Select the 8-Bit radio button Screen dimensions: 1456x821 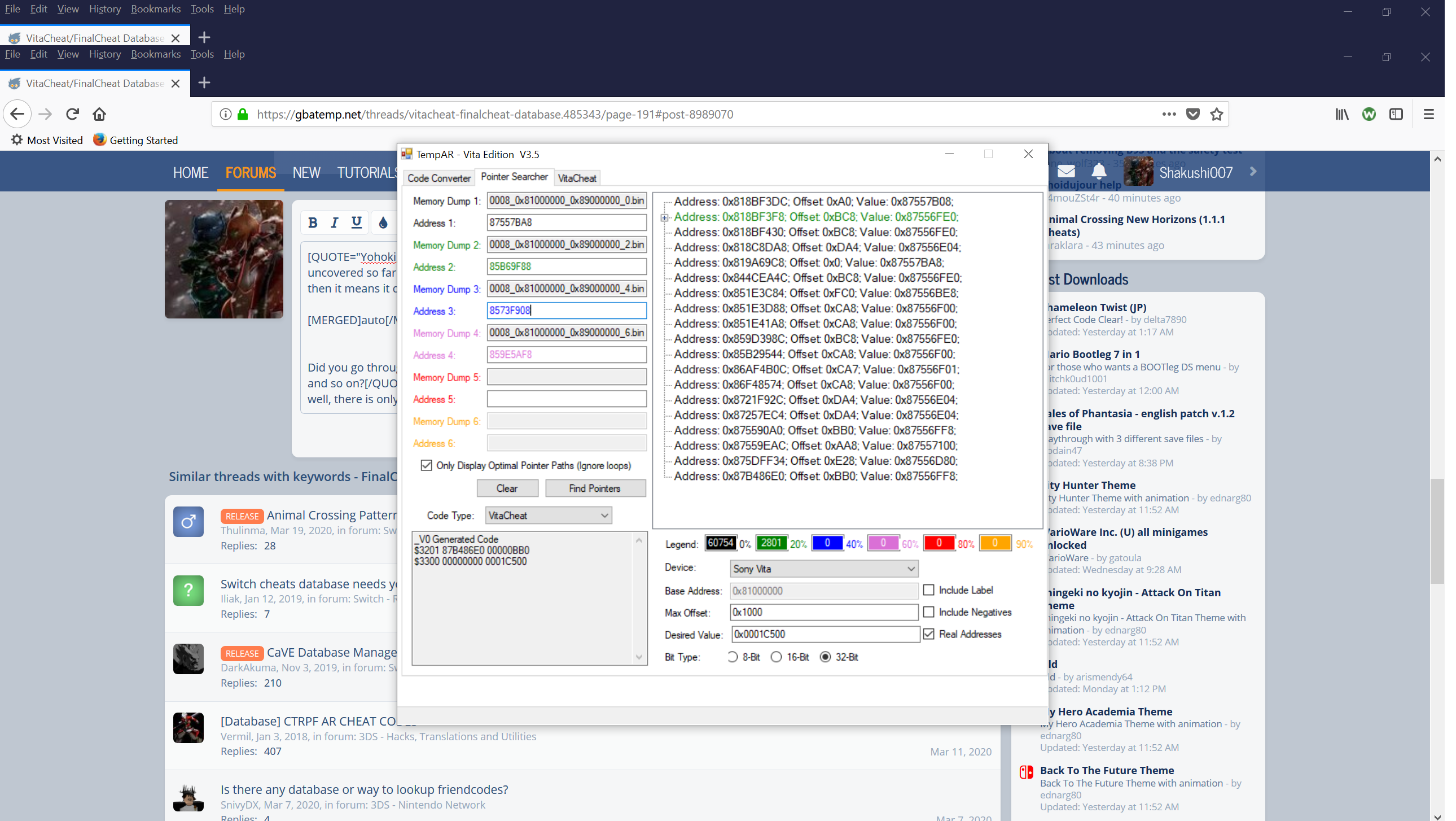(x=733, y=657)
